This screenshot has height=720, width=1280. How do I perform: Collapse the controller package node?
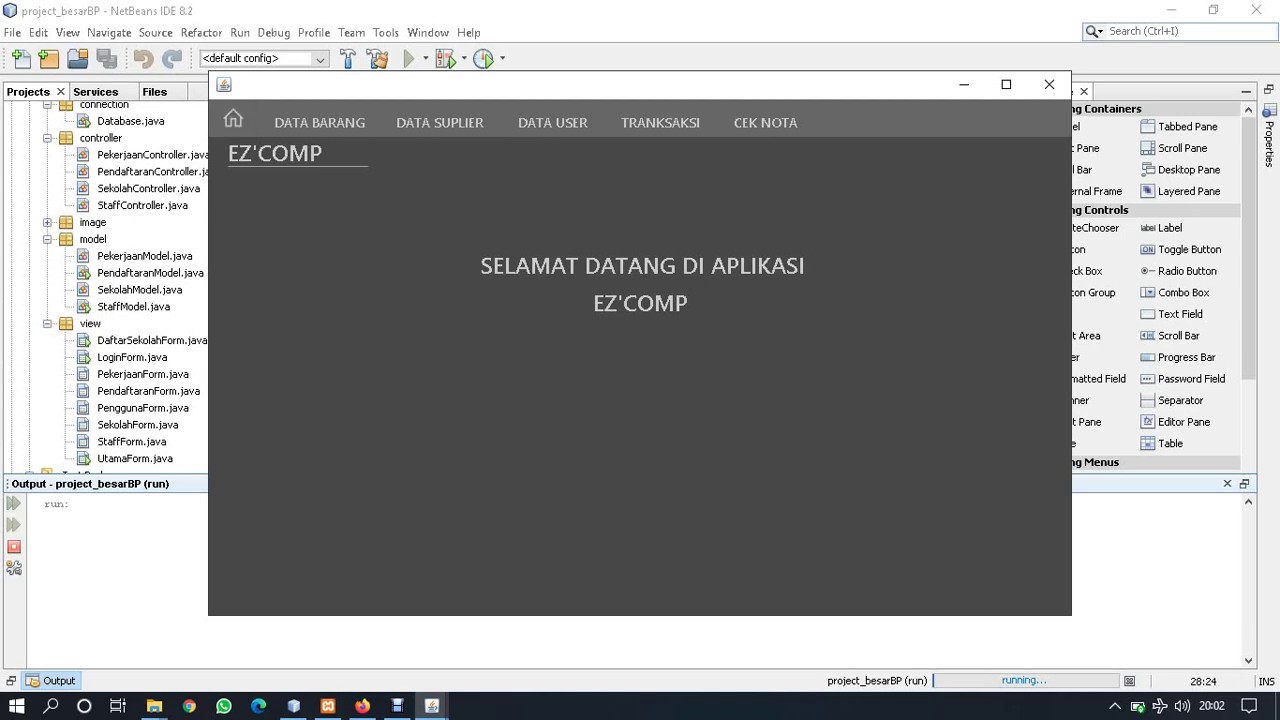coord(47,138)
